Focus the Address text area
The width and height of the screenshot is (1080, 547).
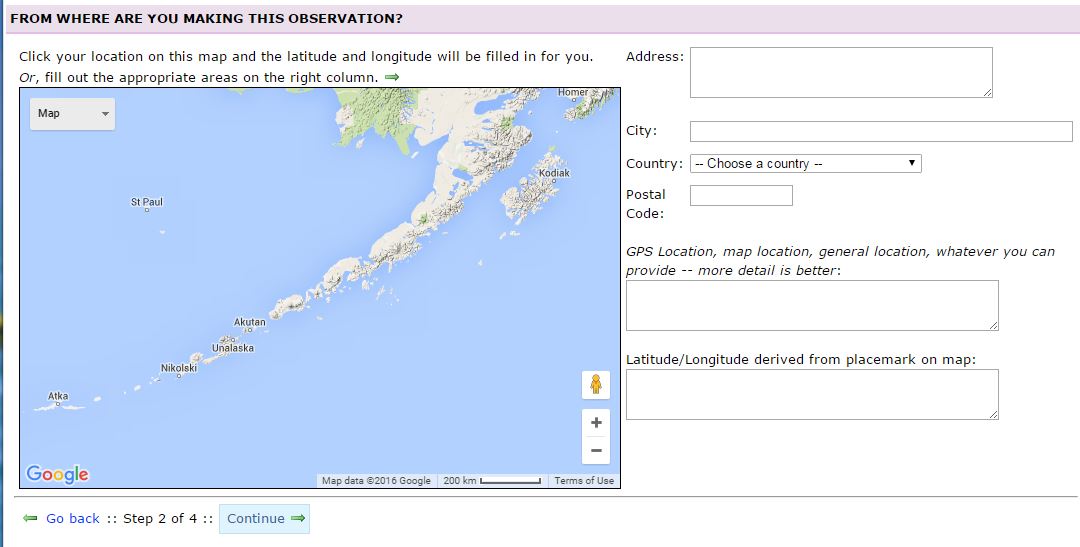[x=840, y=72]
